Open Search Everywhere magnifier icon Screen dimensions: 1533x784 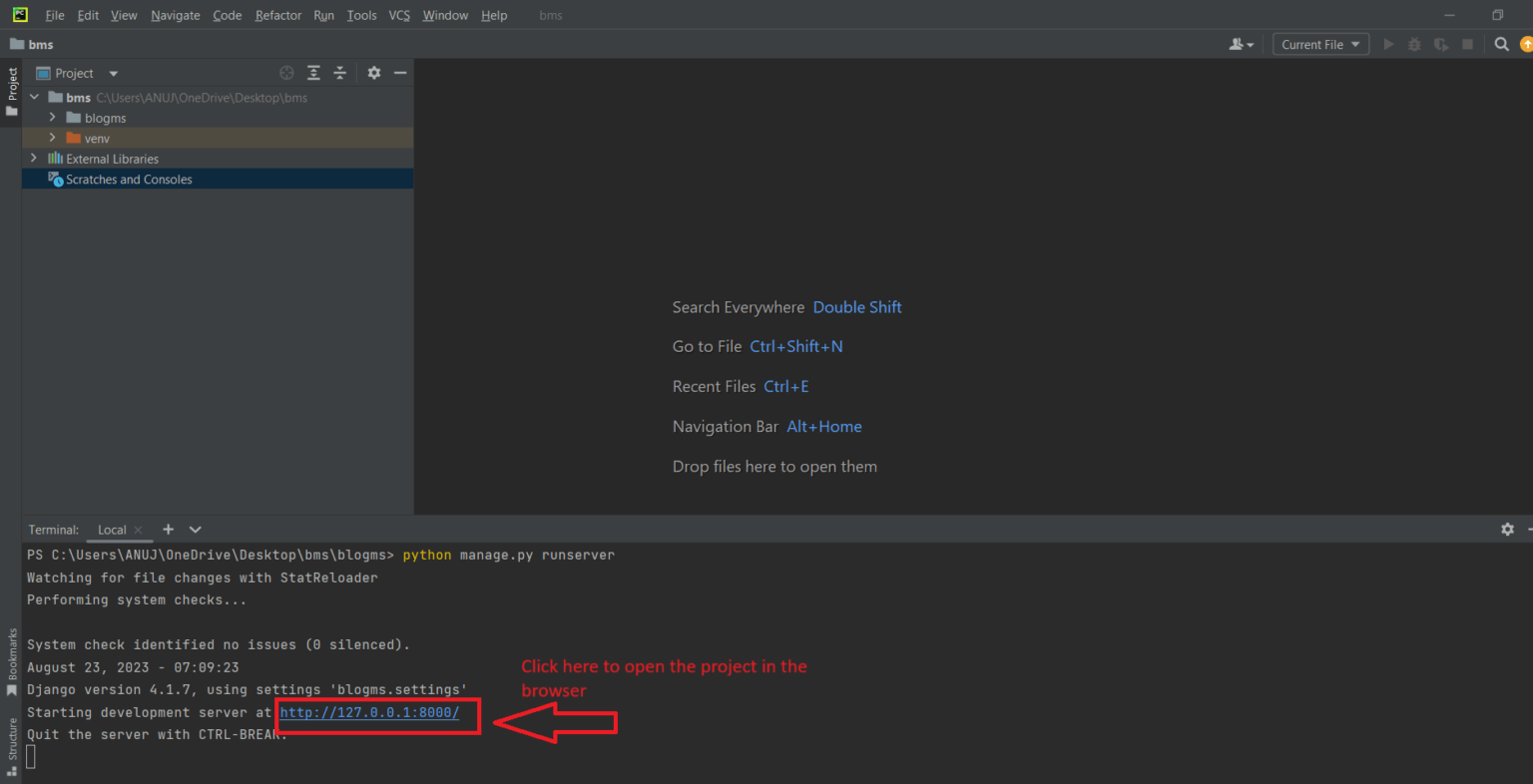[1502, 44]
